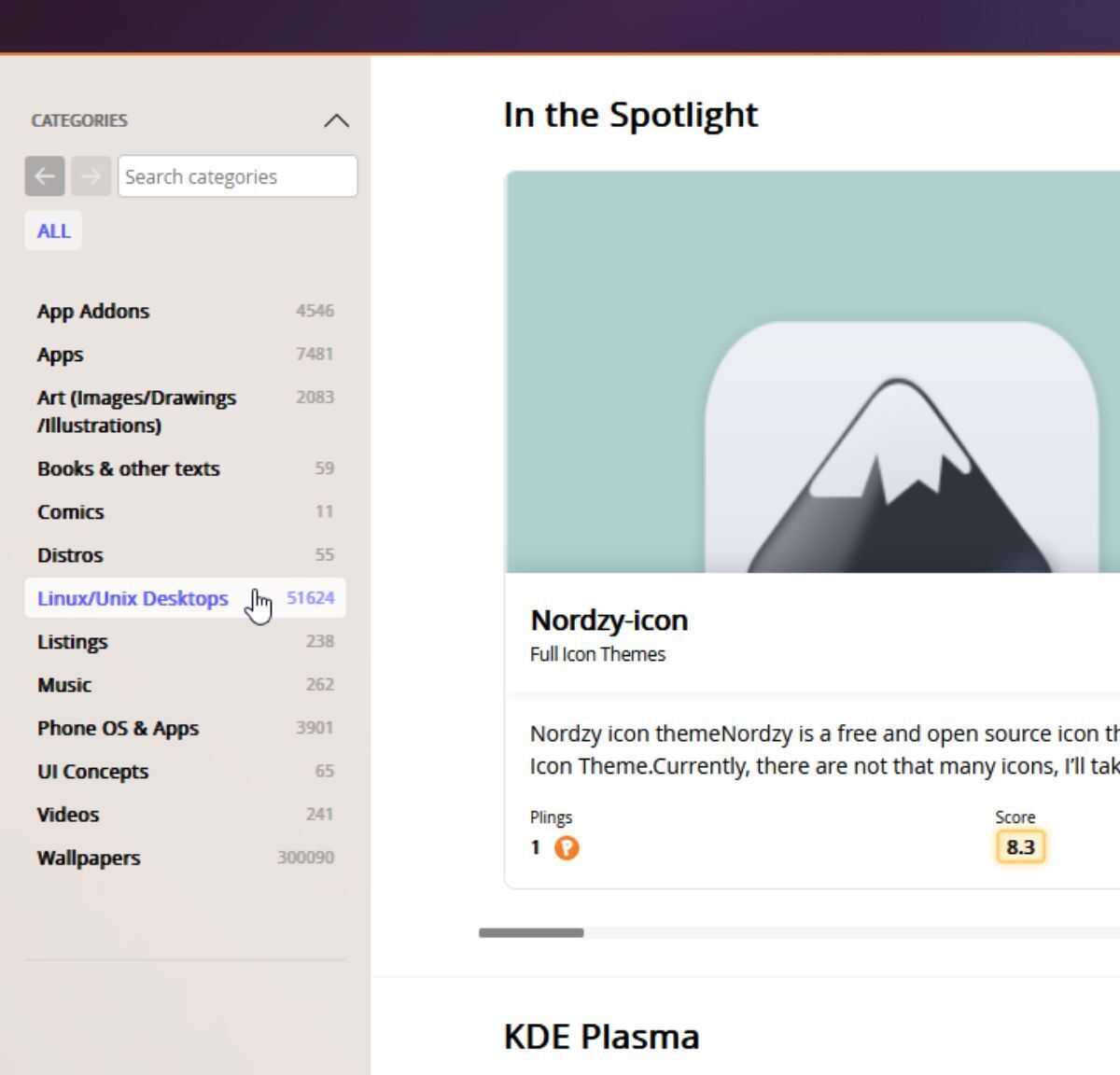Image resolution: width=1120 pixels, height=1075 pixels.
Task: Open Books & other texts category
Action: click(x=185, y=468)
